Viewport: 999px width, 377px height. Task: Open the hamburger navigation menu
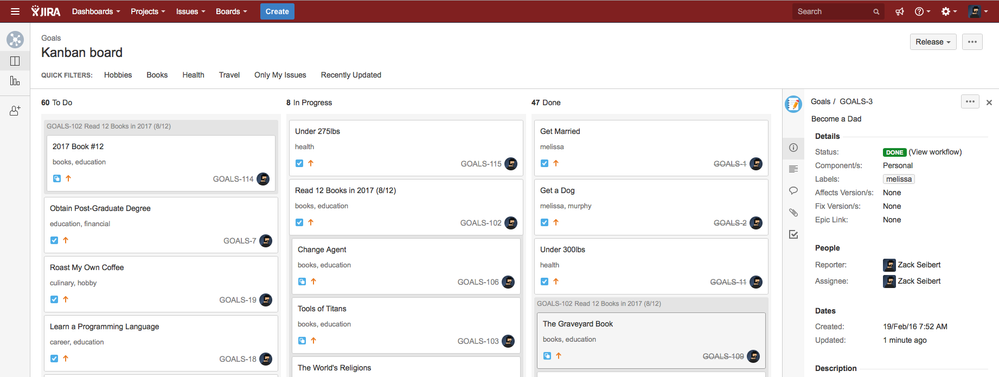15,11
